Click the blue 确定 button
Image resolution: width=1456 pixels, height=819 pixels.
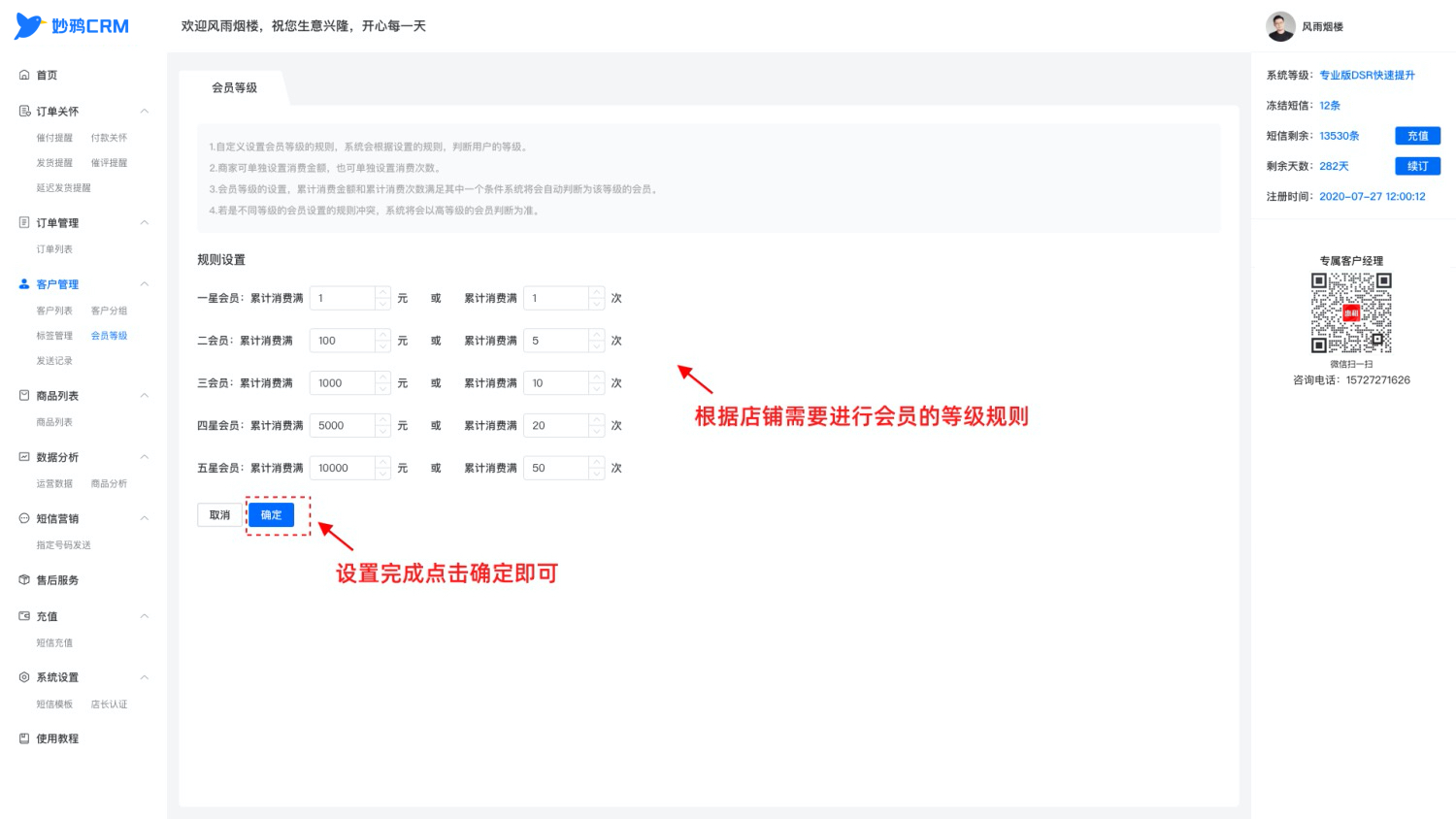point(271,515)
